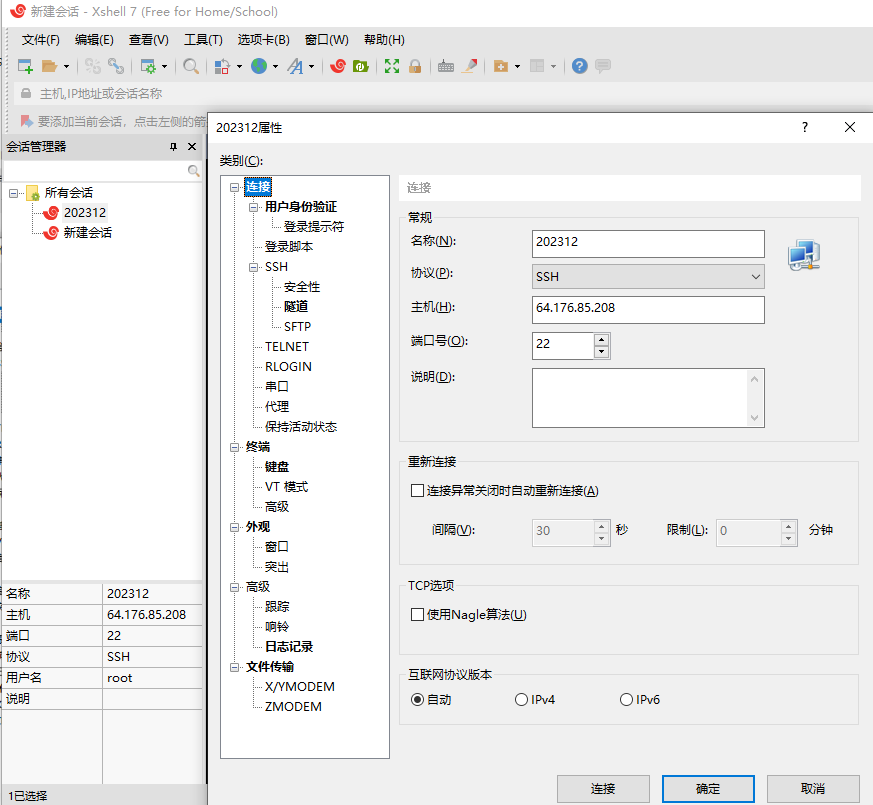Open the 帮助(H) menu
Image resolution: width=873 pixels, height=805 pixels.
pyautogui.click(x=384, y=40)
